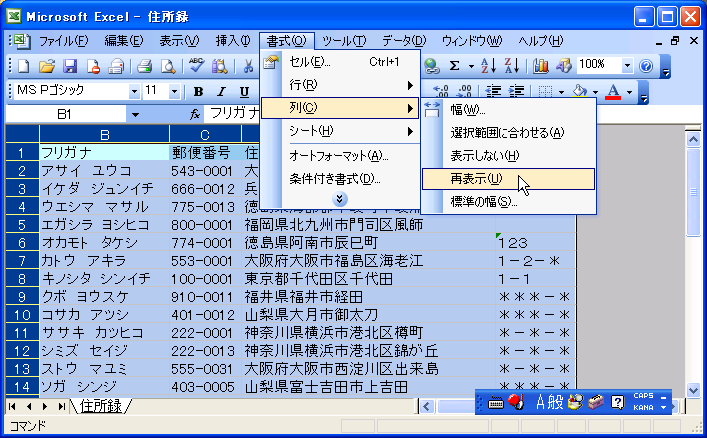Click the Cut scissors icon
This screenshot has height=438, width=707.
(248, 66)
